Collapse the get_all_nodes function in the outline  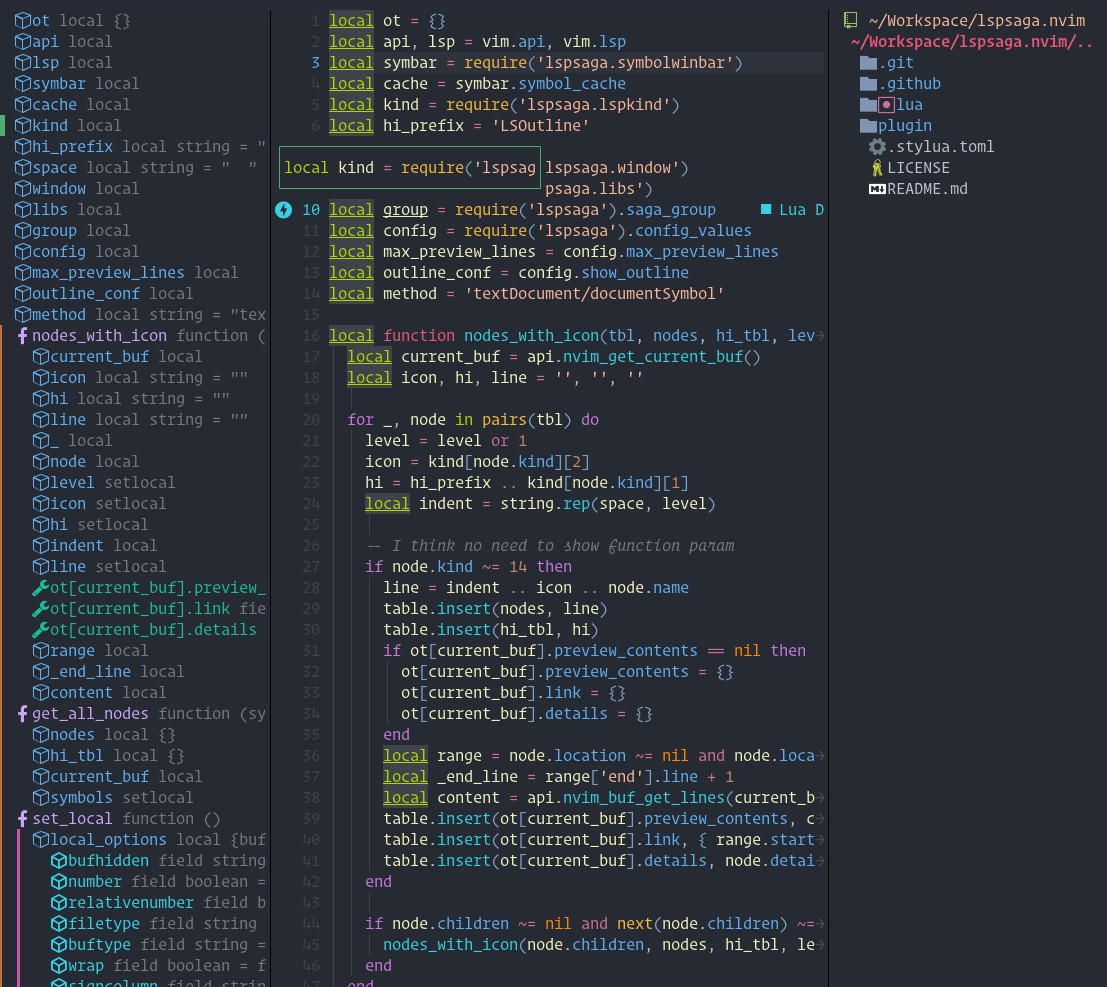[22, 713]
